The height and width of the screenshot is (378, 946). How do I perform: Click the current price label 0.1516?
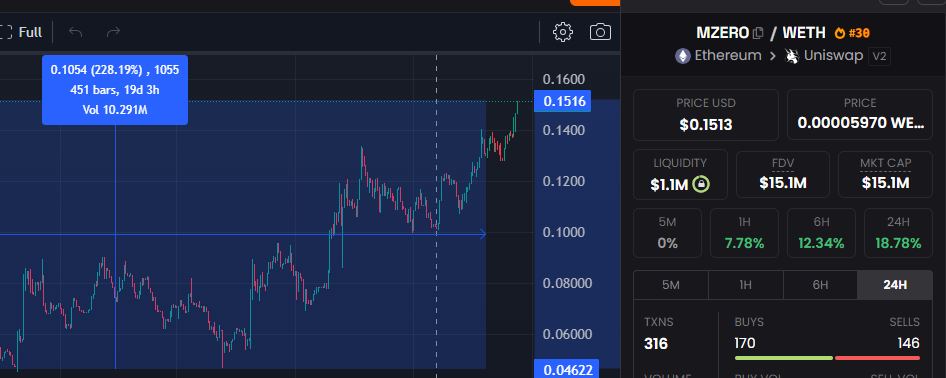coord(563,101)
